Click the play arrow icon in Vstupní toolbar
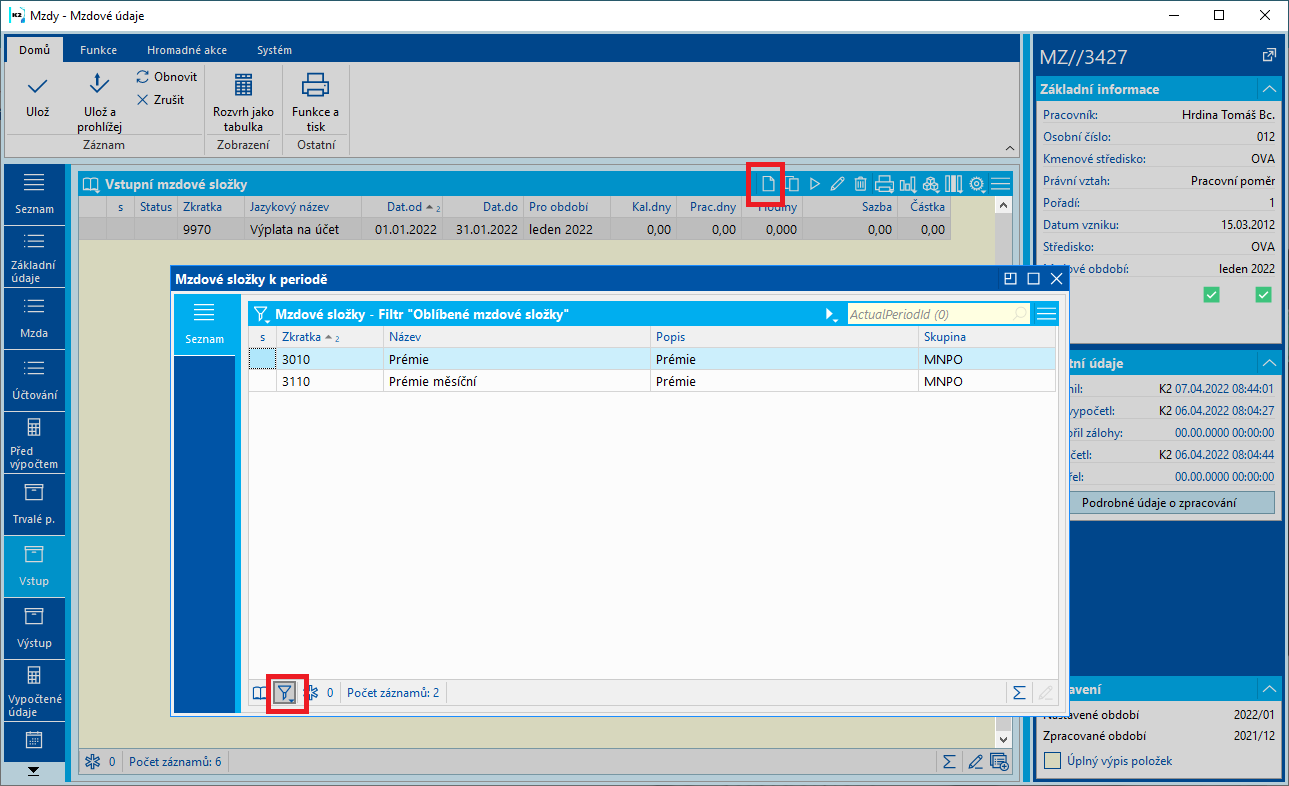Image resolution: width=1289 pixels, height=786 pixels. tap(815, 184)
